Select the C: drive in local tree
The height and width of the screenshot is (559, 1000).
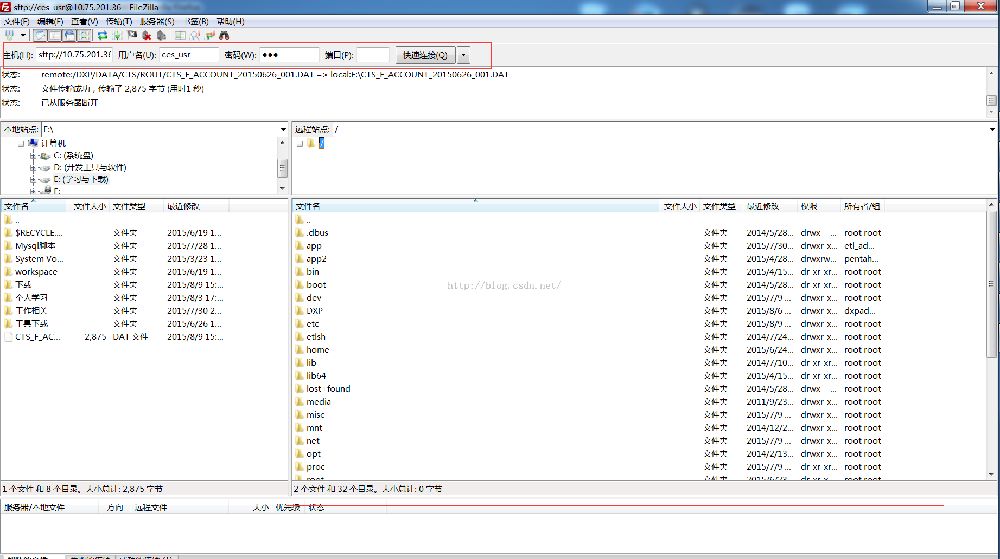(73, 156)
